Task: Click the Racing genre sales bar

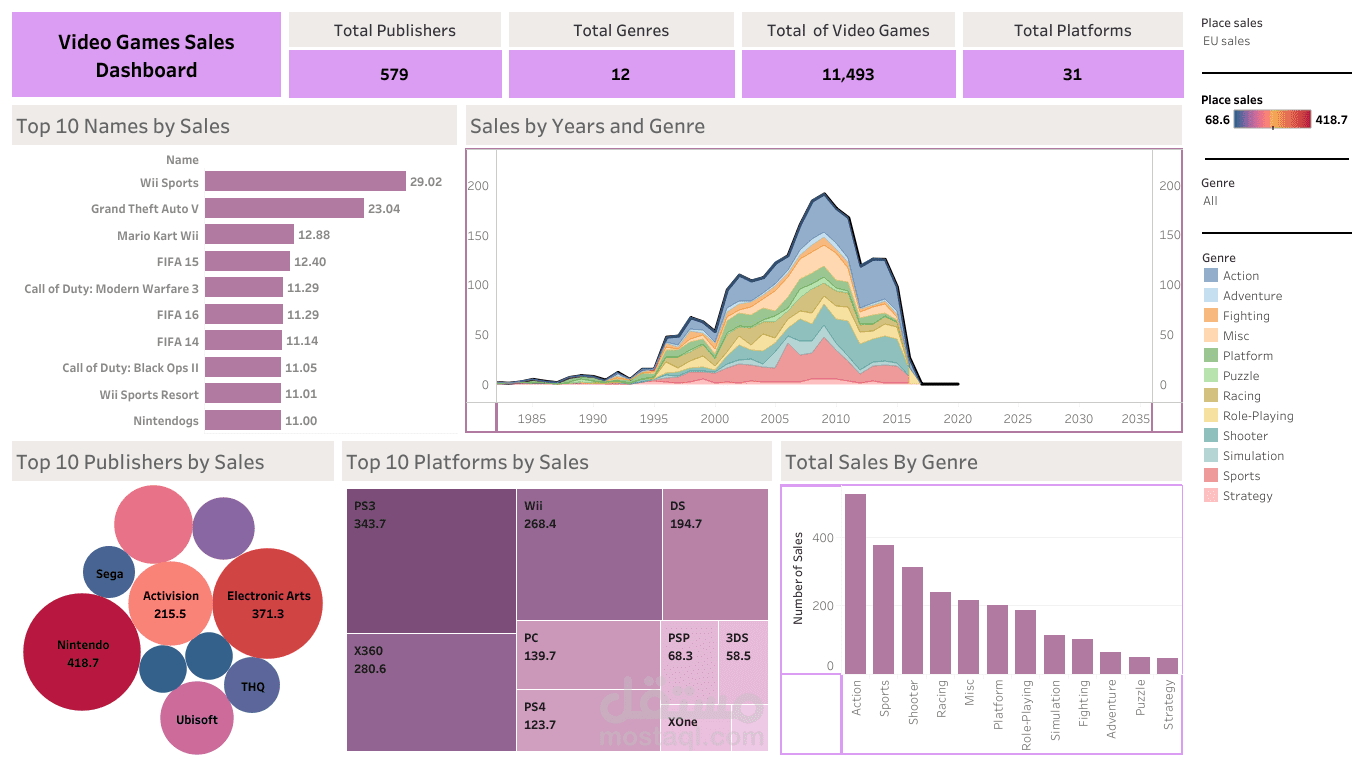Action: pos(940,633)
